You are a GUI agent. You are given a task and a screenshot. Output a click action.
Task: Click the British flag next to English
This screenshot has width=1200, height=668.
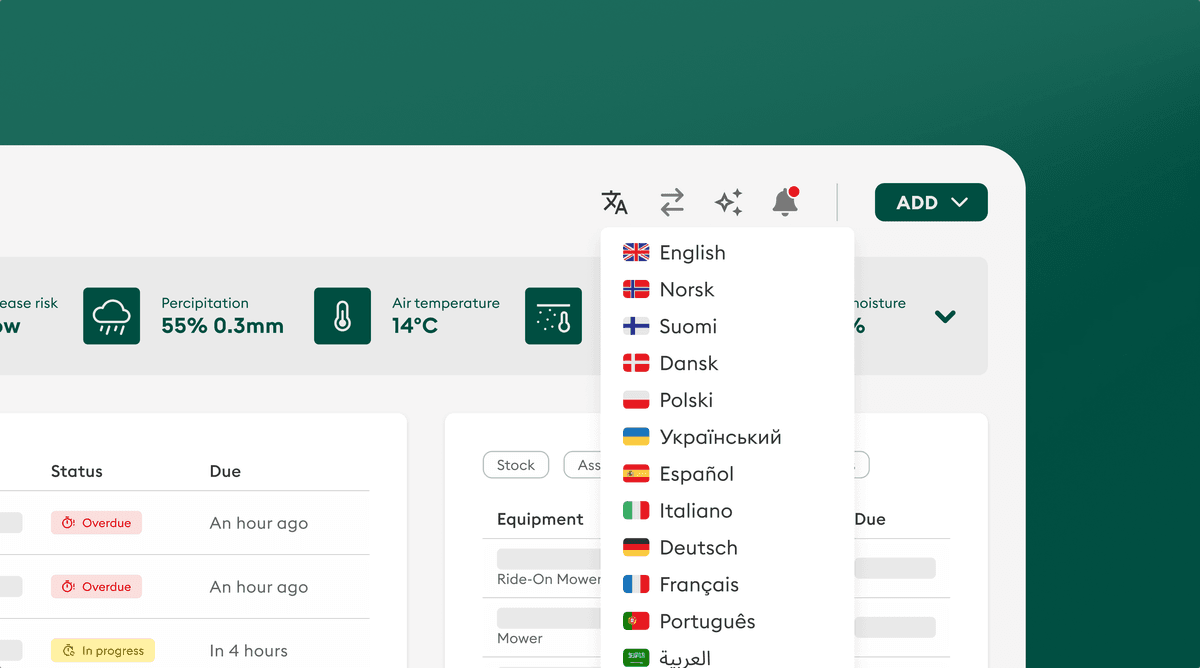[636, 252]
